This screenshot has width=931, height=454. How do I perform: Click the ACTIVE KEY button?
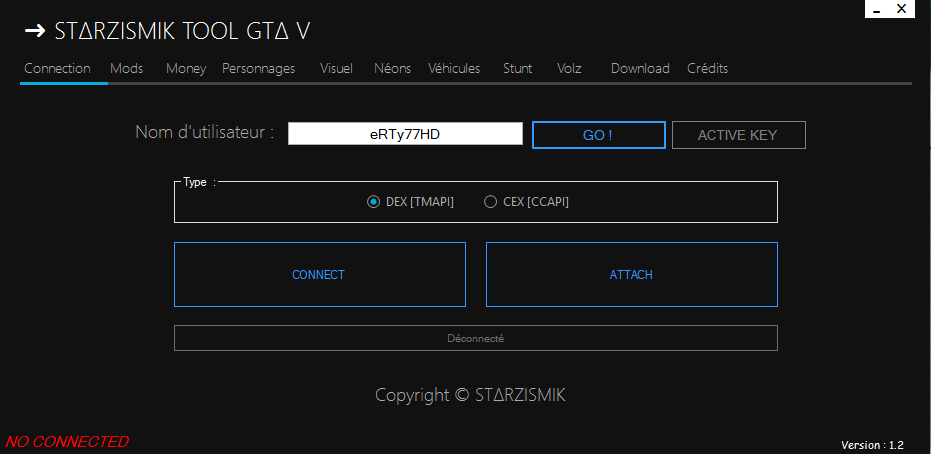click(x=739, y=135)
